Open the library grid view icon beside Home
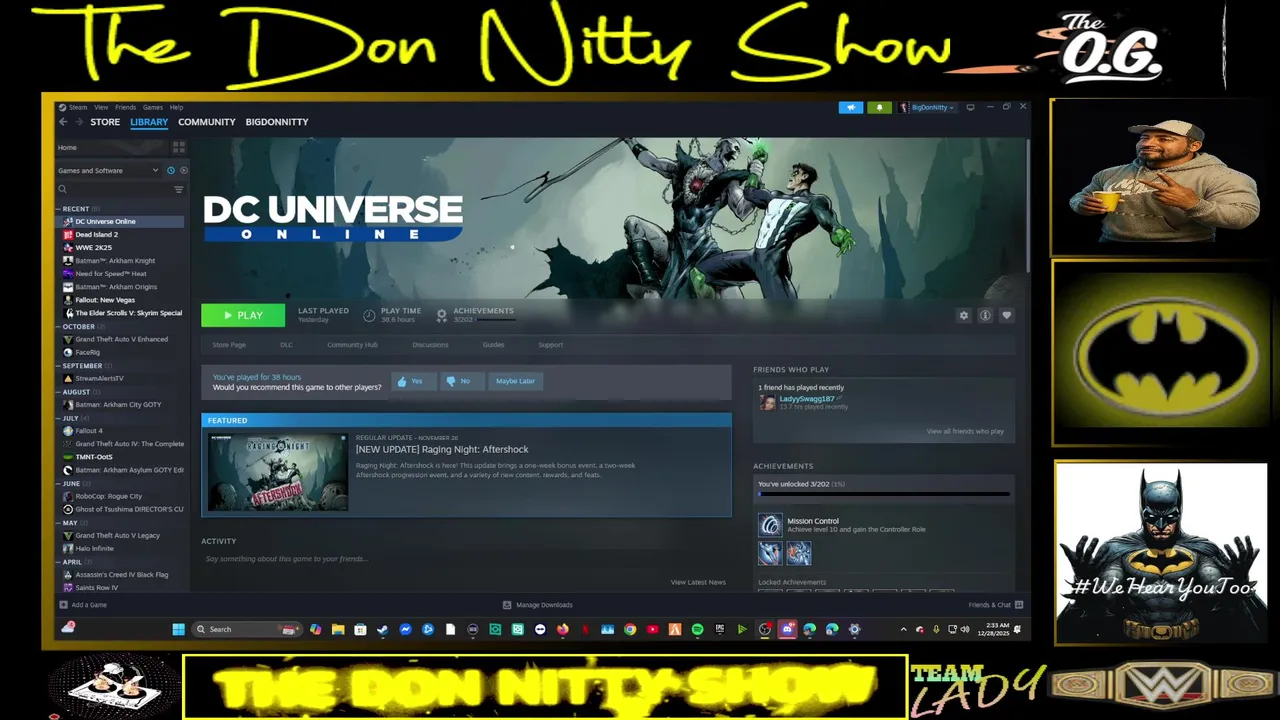This screenshot has width=1280, height=720. [179, 147]
